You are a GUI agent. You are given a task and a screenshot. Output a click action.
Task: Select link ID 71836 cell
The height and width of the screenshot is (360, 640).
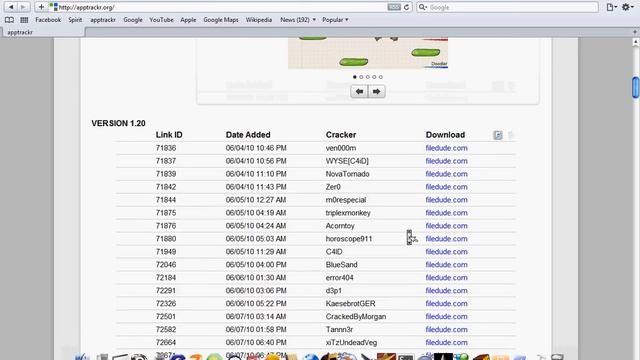click(166, 148)
